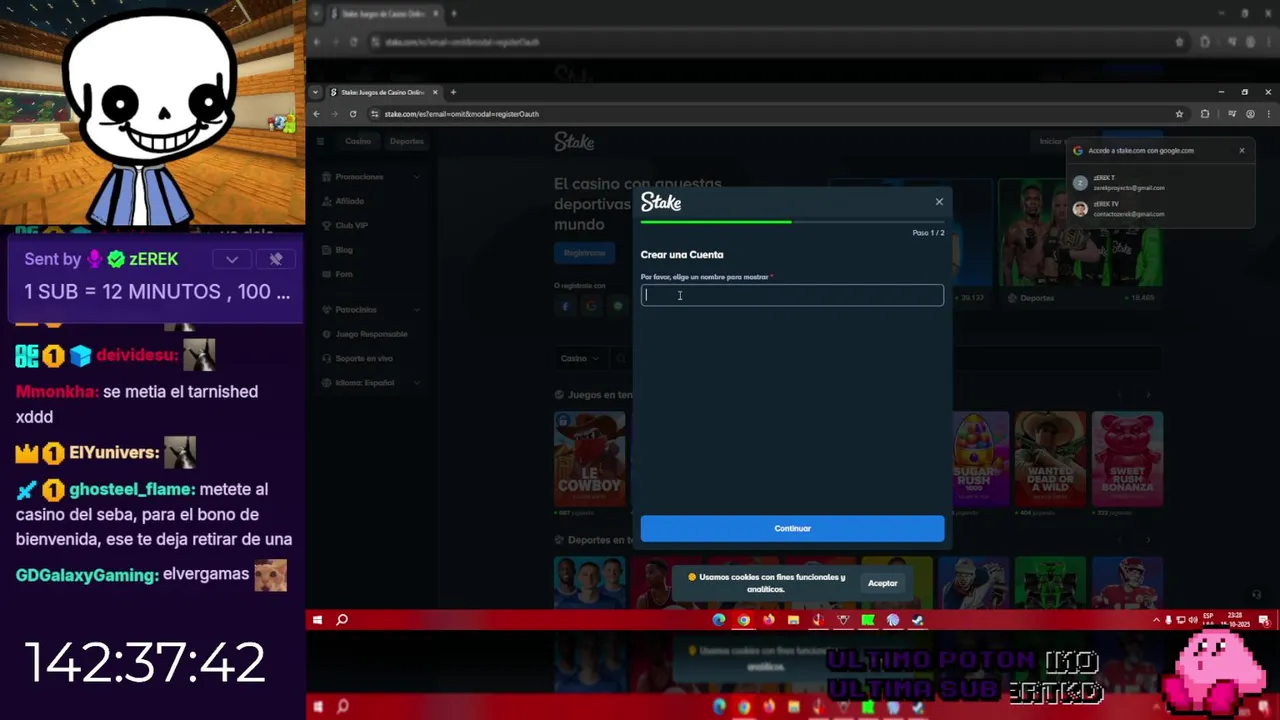This screenshot has width=1280, height=720.
Task: Open Blog in the sidebar
Action: [344, 250]
